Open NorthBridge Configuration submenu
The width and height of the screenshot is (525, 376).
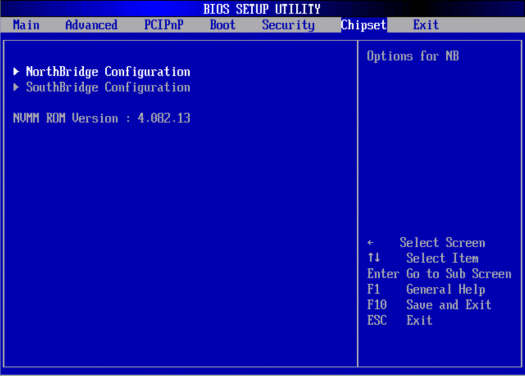coord(108,72)
